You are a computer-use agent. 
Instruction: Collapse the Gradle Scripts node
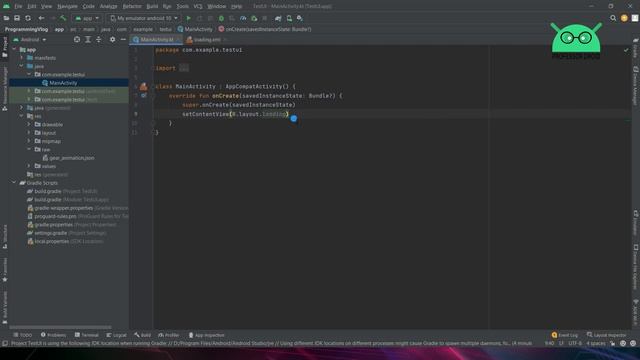click(x=15, y=183)
